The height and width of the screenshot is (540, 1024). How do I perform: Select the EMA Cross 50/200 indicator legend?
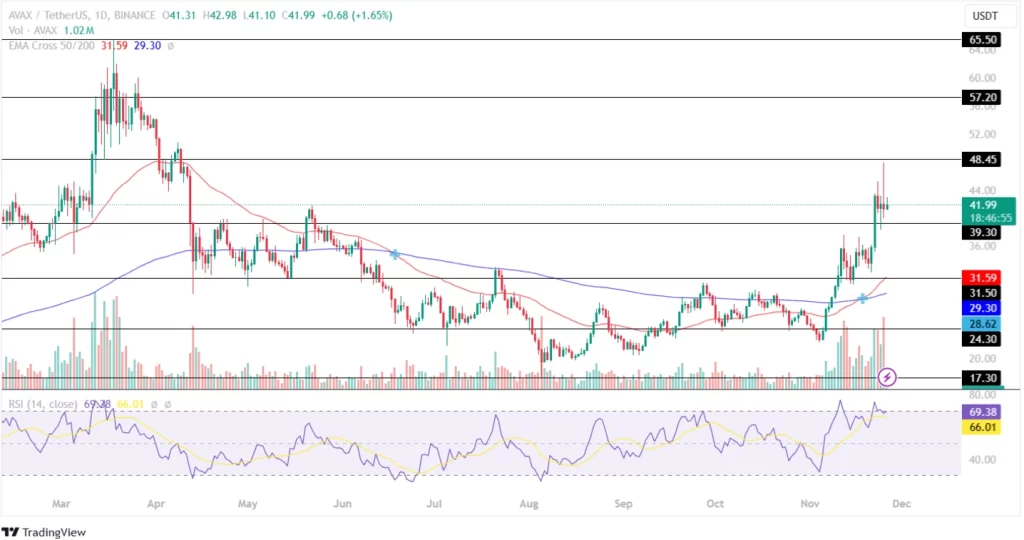(52, 46)
